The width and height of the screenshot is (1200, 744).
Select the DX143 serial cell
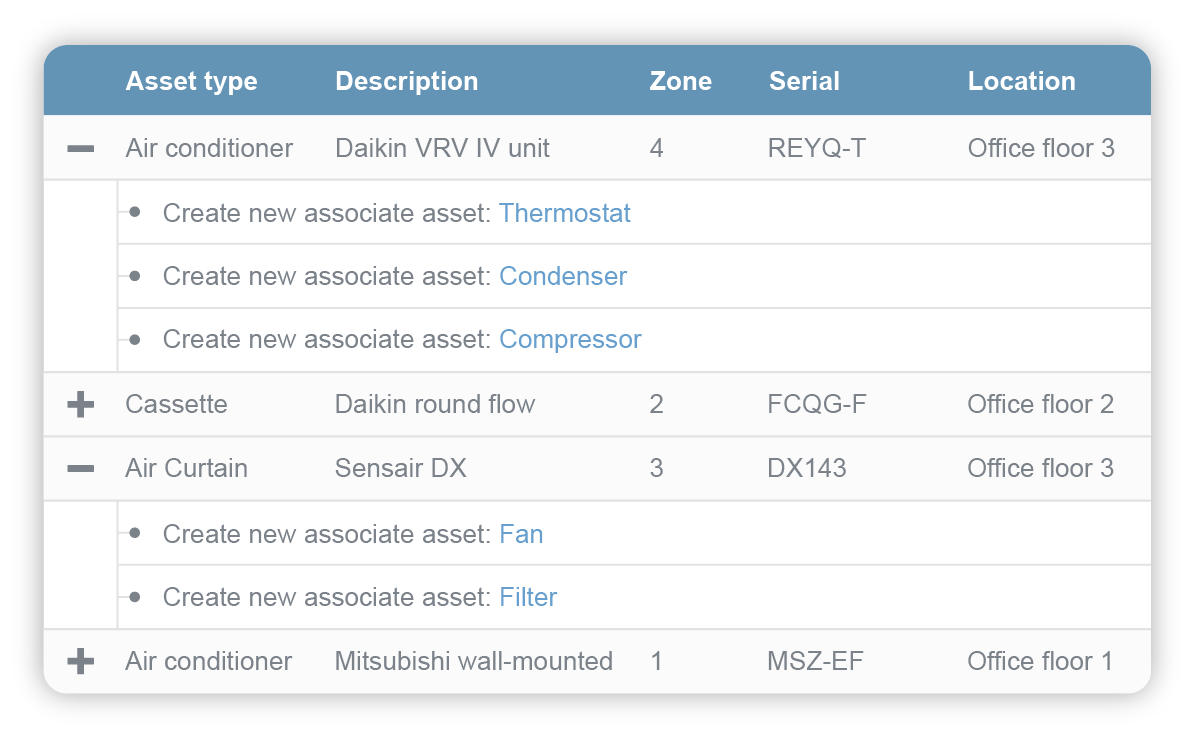pyautogui.click(x=807, y=468)
